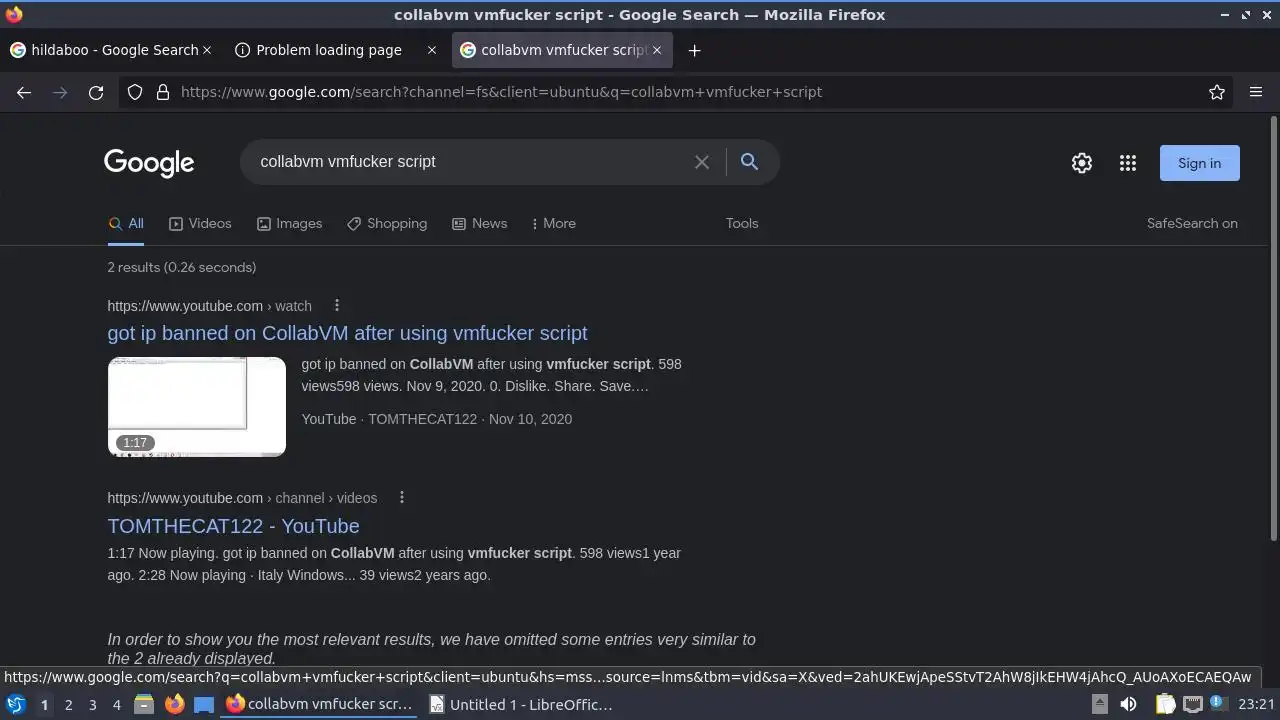Open options for YouTube channel result
The height and width of the screenshot is (720, 1280).
coord(402,498)
